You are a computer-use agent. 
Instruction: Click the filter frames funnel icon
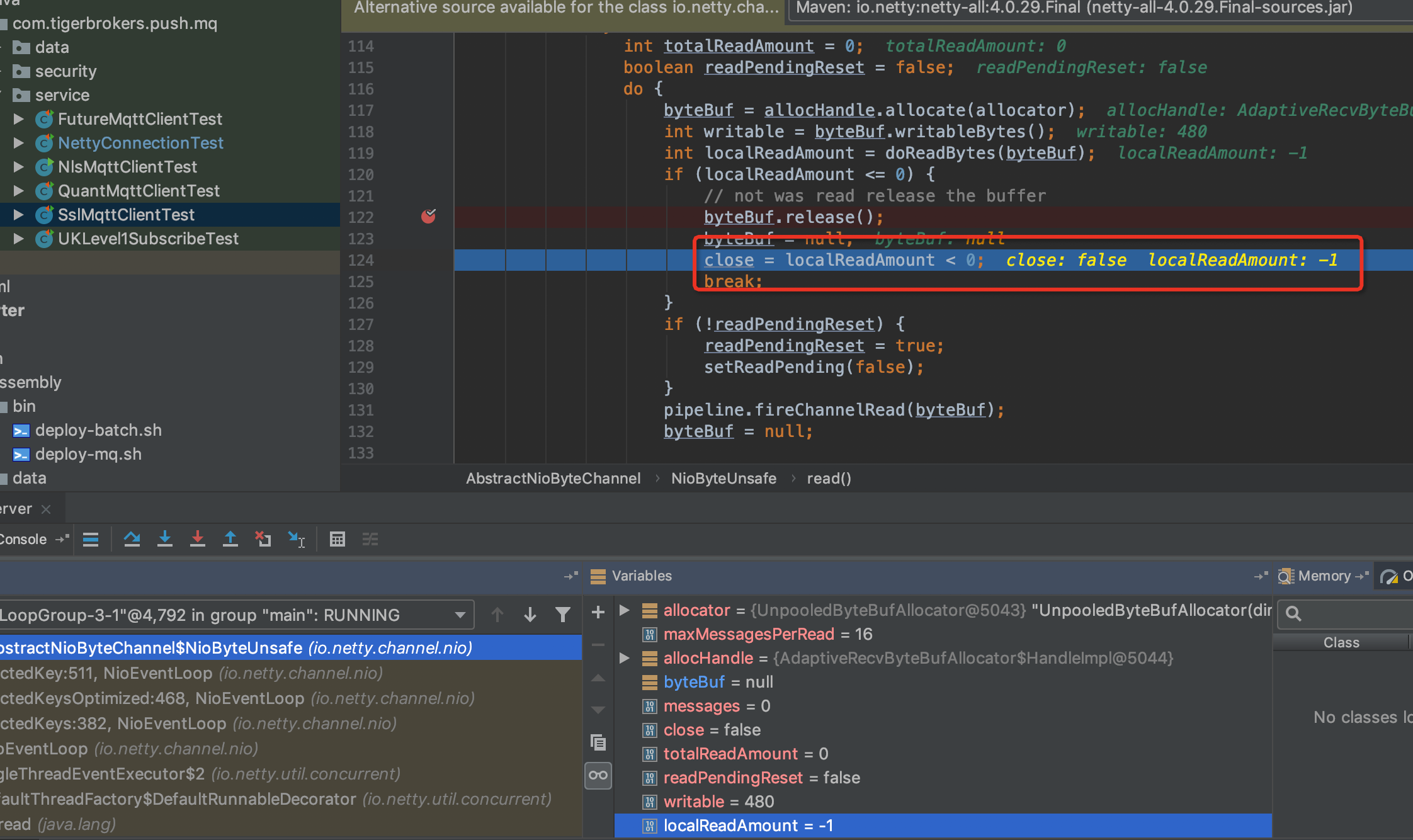(x=563, y=615)
